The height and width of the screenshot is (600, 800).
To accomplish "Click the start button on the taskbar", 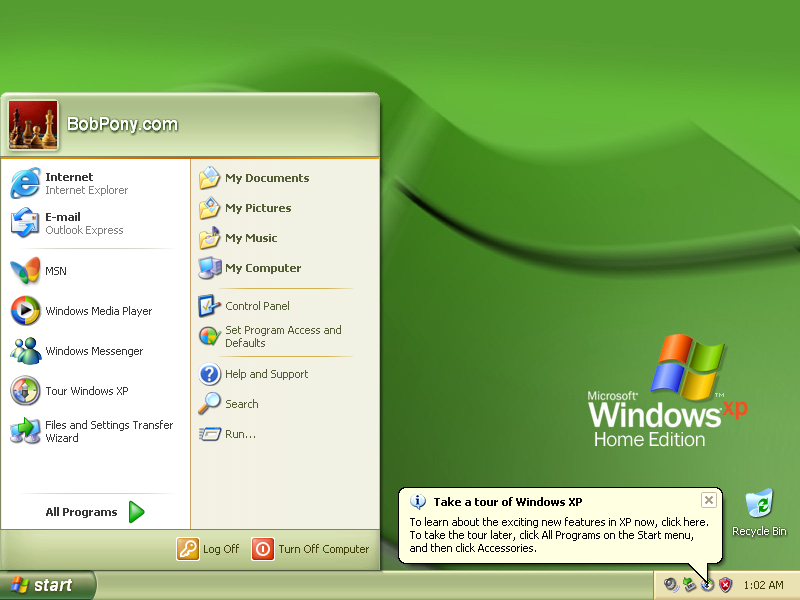I will (47, 585).
